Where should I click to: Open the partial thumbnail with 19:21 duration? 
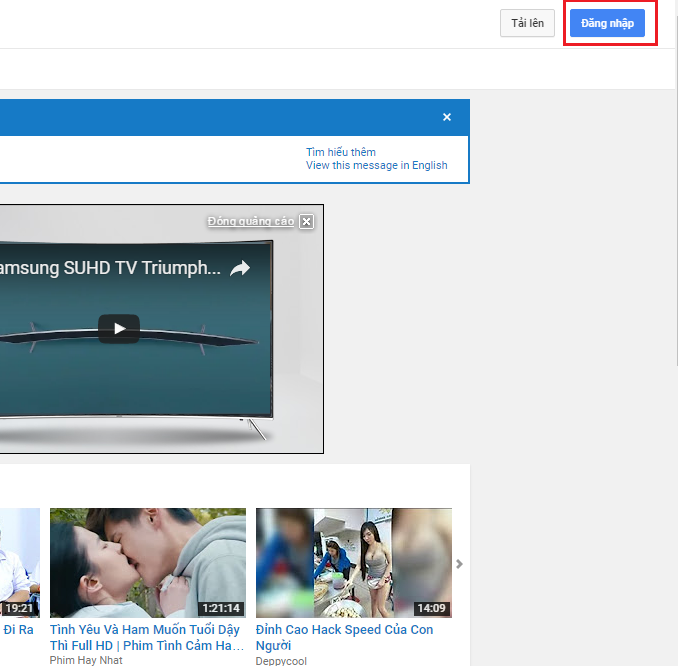pyautogui.click(x=20, y=562)
